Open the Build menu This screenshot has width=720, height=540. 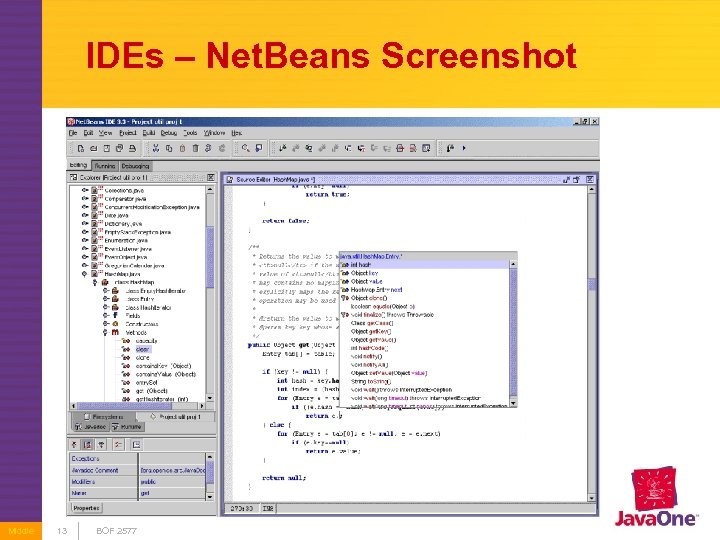[x=148, y=133]
